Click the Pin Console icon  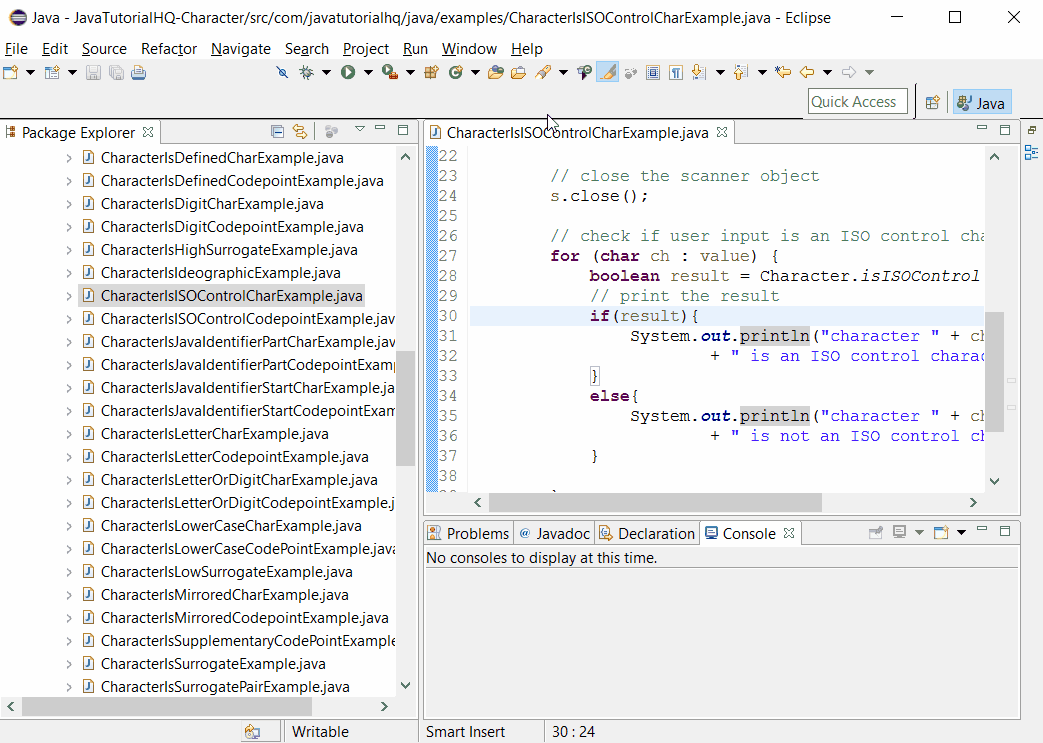pyautogui.click(x=876, y=532)
